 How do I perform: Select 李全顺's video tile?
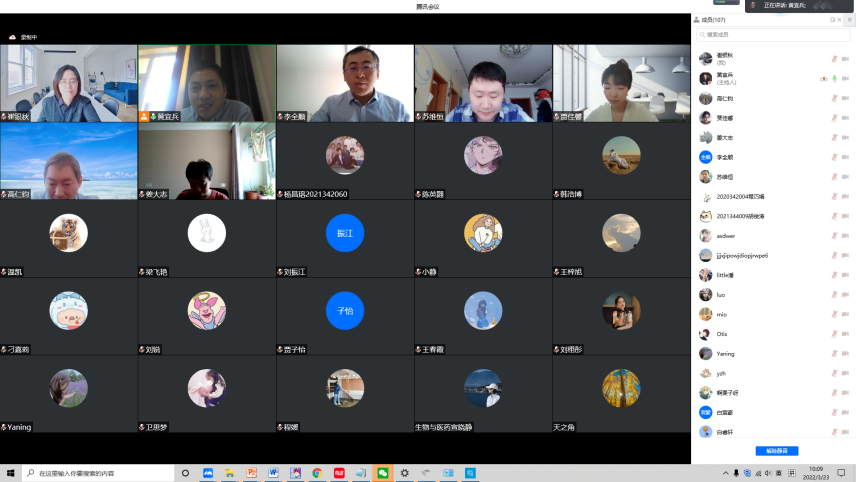click(x=345, y=83)
